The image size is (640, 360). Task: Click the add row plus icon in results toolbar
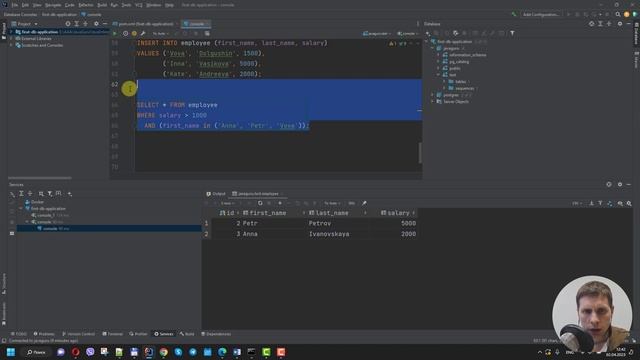[x=280, y=203]
